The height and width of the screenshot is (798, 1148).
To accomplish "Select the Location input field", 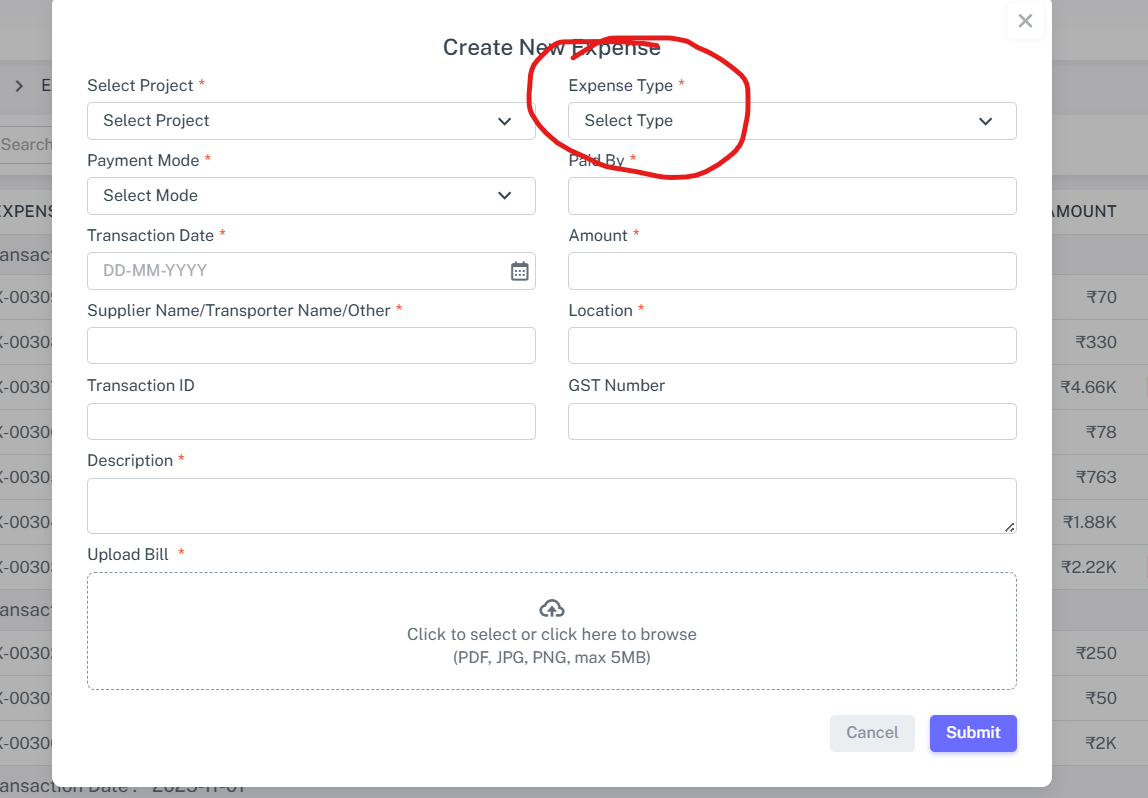I will (x=791, y=346).
